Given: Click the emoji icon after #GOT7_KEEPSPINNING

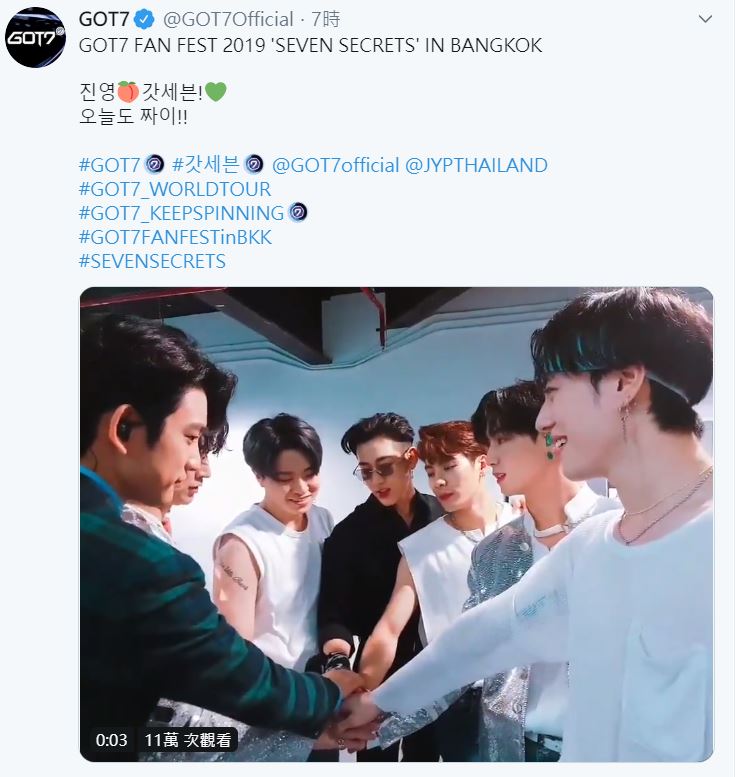Looking at the screenshot, I should [x=298, y=213].
